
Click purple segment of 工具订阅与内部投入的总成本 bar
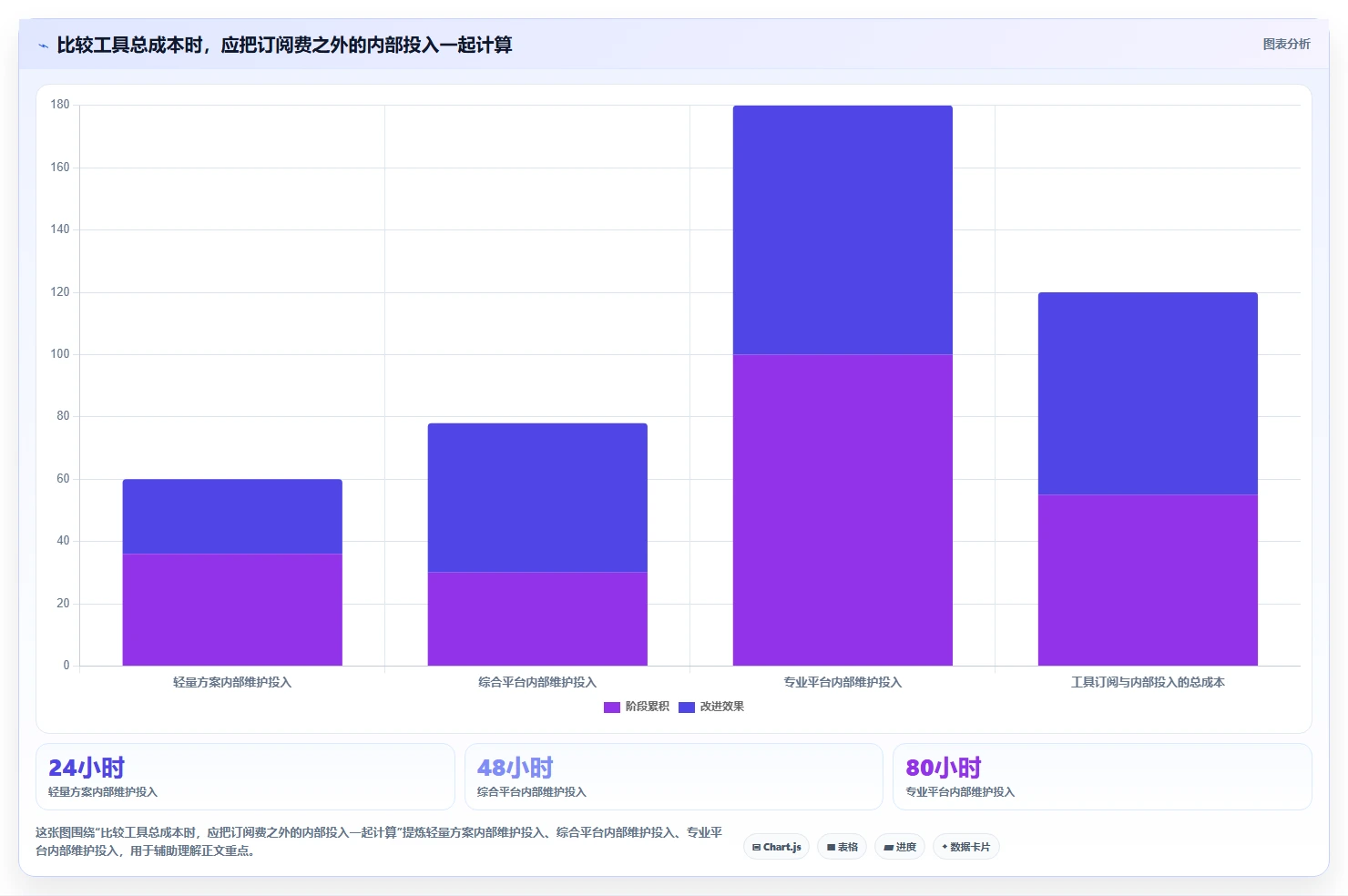click(1148, 580)
